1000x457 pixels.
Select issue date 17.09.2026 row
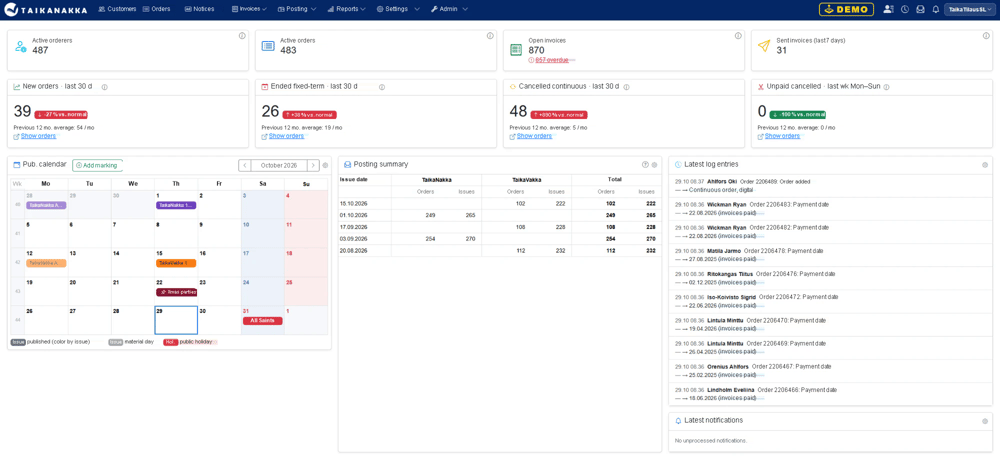pyautogui.click(x=499, y=227)
